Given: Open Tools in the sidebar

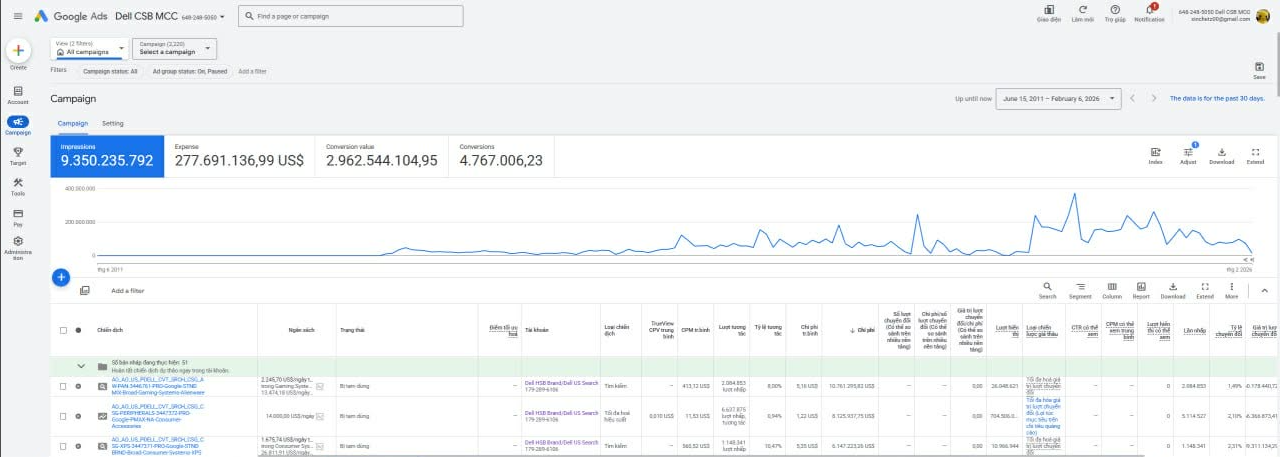Looking at the screenshot, I should (18, 186).
